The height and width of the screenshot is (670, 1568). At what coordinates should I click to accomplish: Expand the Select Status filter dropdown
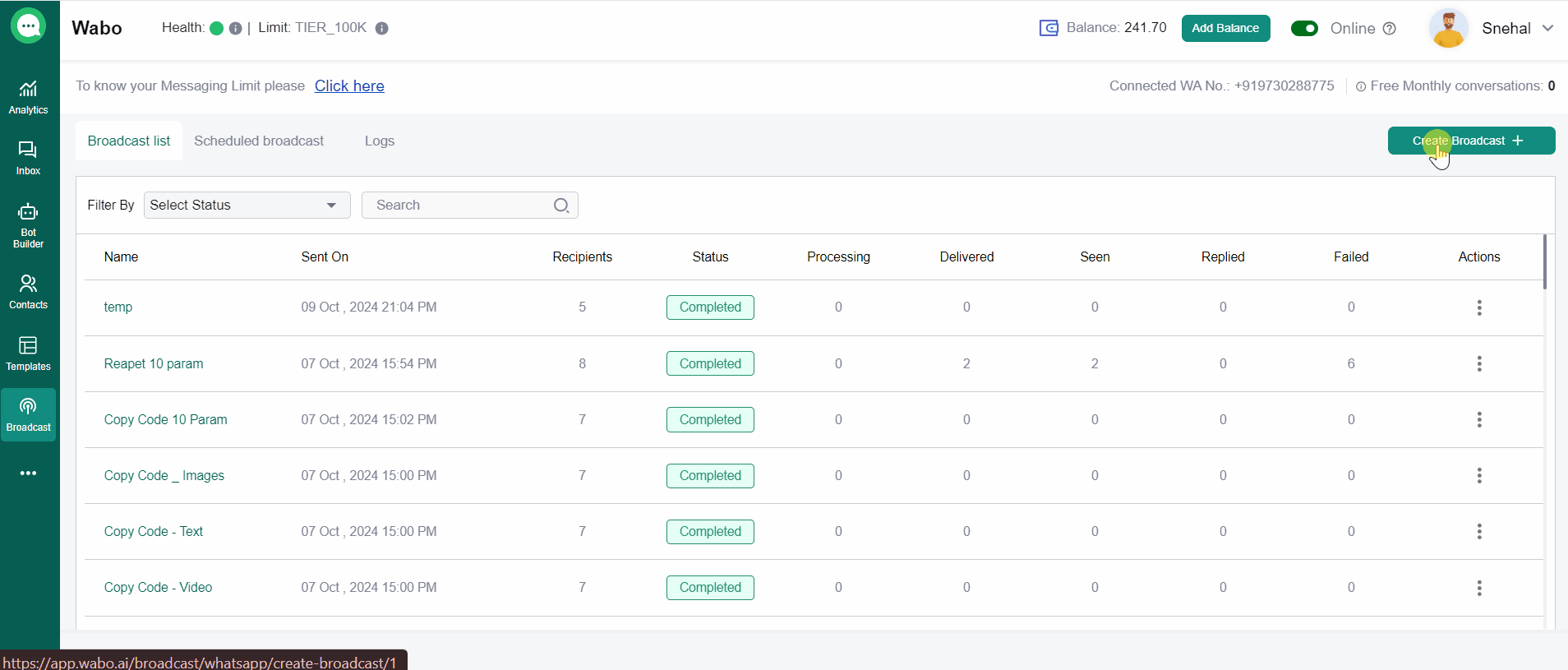pos(247,206)
